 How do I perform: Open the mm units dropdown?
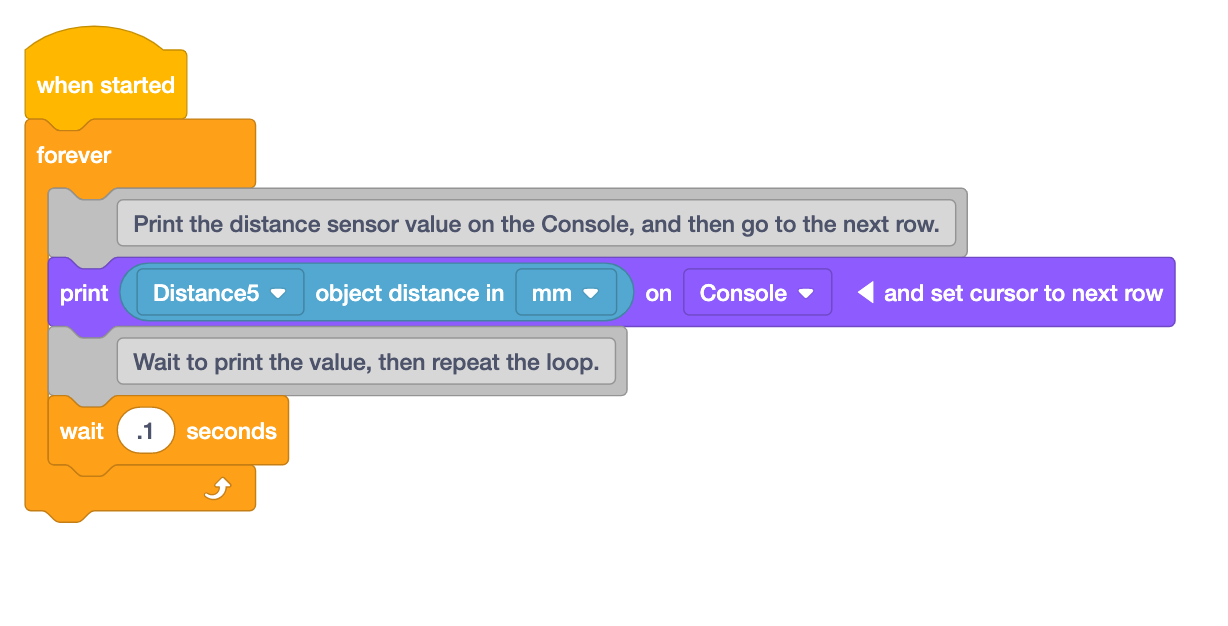pyautogui.click(x=565, y=292)
